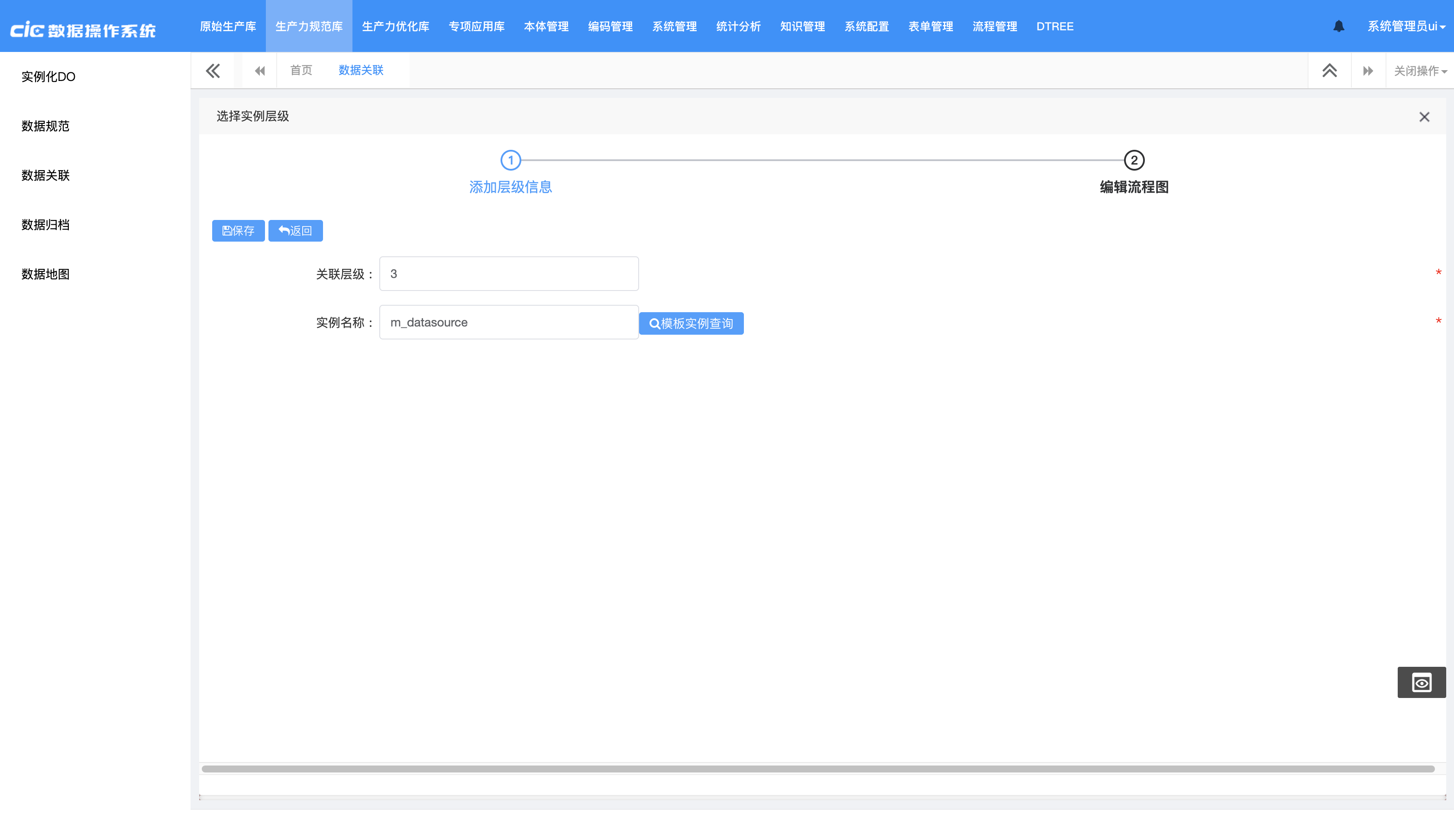Click the double-up chevron icon
Image resolution: width=1454 pixels, height=840 pixels.
point(1329,71)
